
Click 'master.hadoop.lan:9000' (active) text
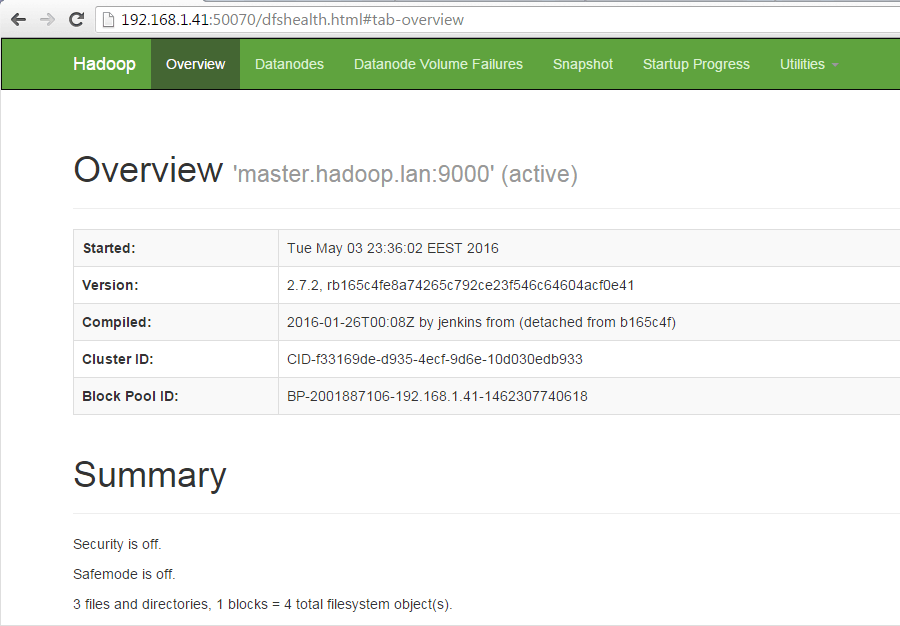[x=405, y=174]
